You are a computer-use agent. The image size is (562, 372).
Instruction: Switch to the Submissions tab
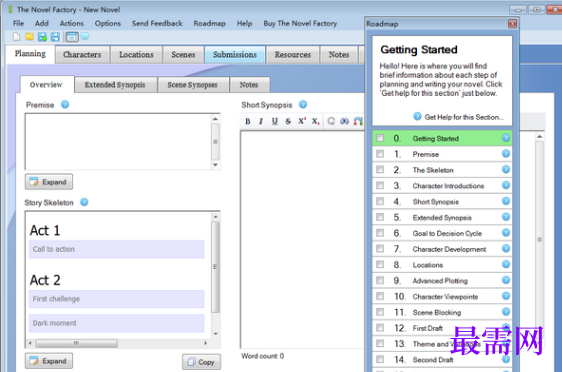(235, 54)
